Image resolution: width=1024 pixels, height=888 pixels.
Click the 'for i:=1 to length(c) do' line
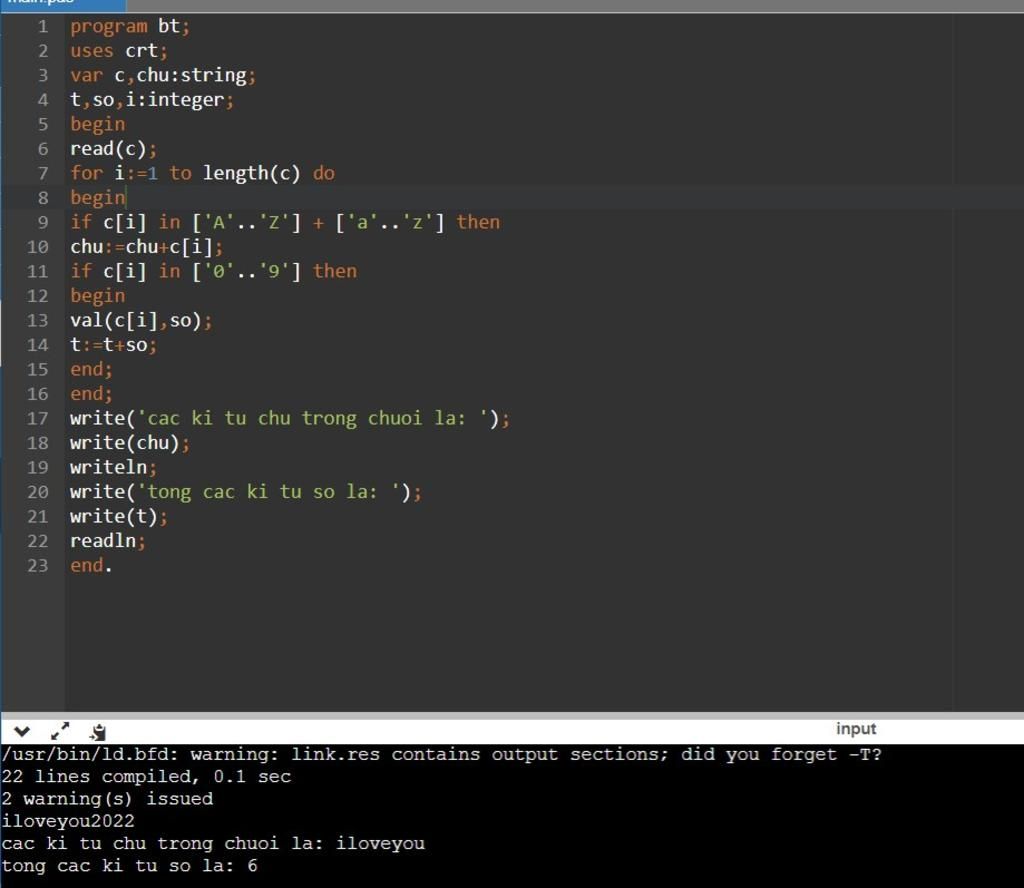point(202,174)
